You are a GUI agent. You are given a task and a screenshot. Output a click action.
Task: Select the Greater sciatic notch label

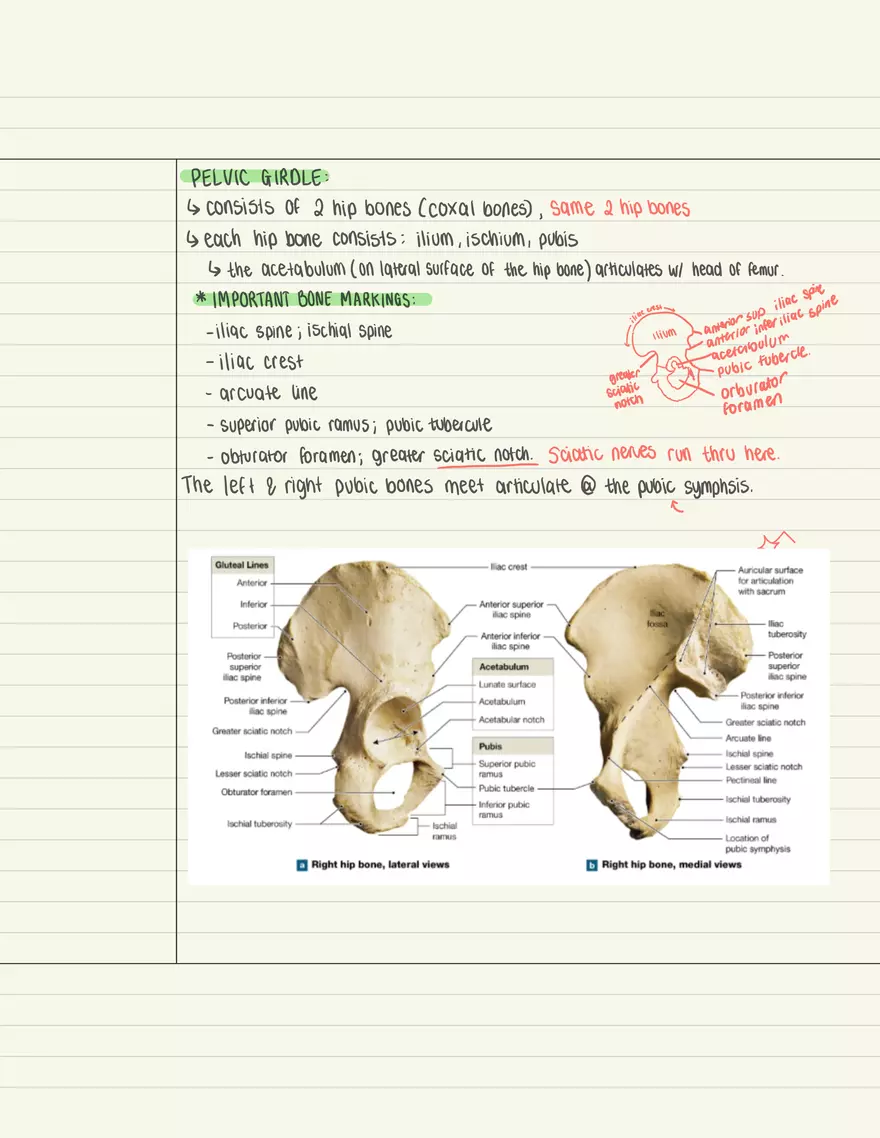tap(250, 731)
